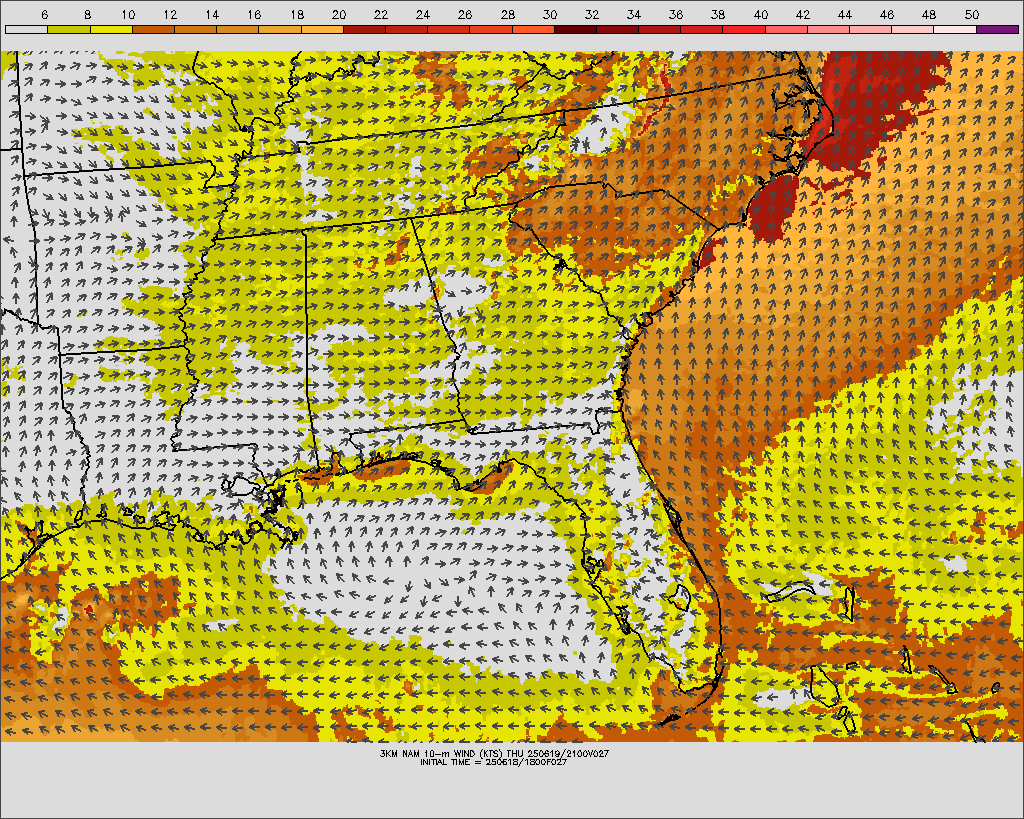Select pink swatch between 44 and 46
The image size is (1024, 819).
[871, 29]
